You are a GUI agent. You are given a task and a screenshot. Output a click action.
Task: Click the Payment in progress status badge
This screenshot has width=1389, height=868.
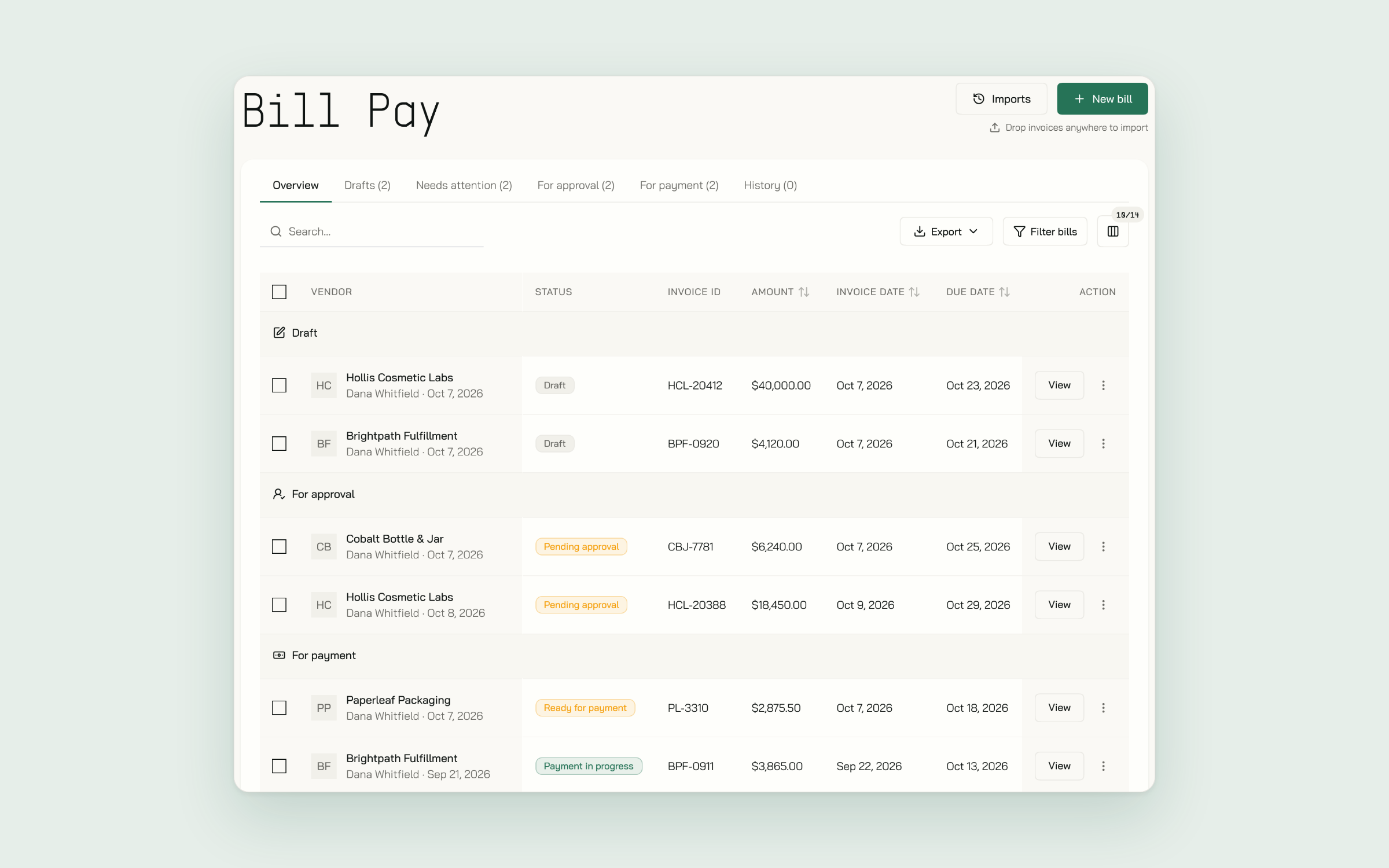pyautogui.click(x=589, y=766)
